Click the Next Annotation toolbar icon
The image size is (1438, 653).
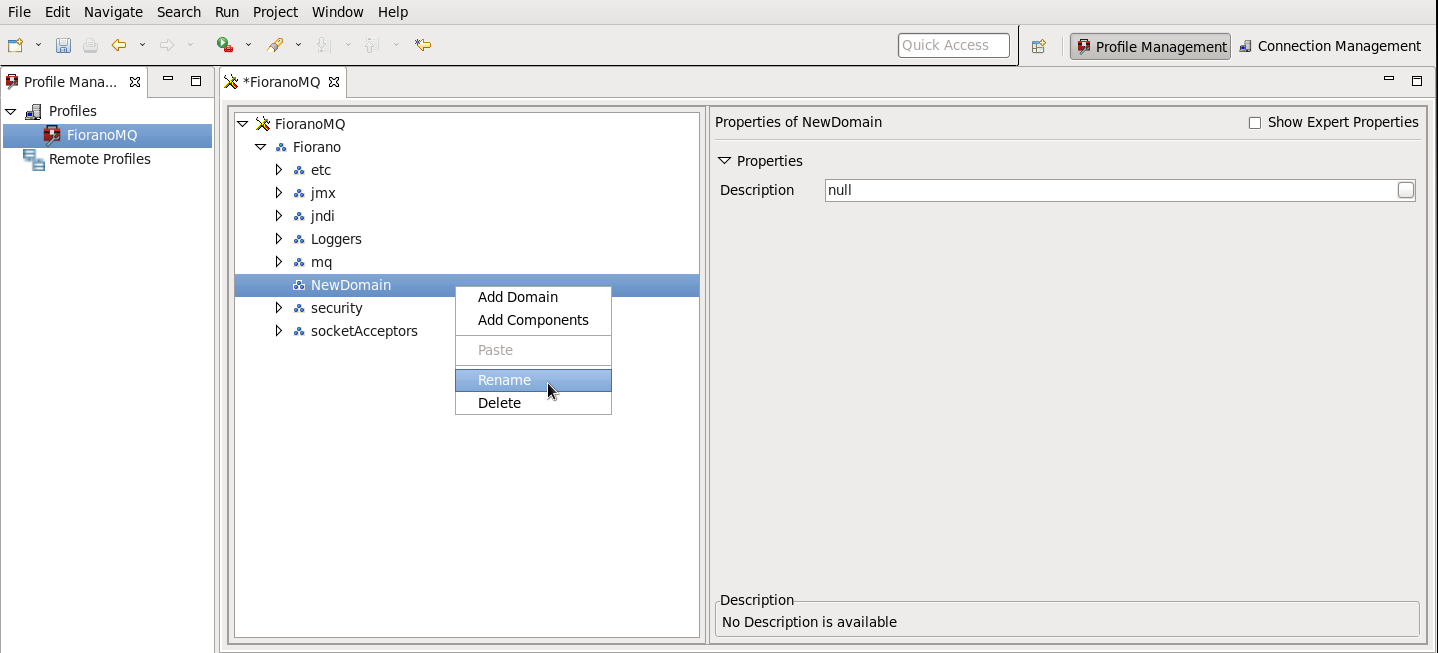click(323, 45)
